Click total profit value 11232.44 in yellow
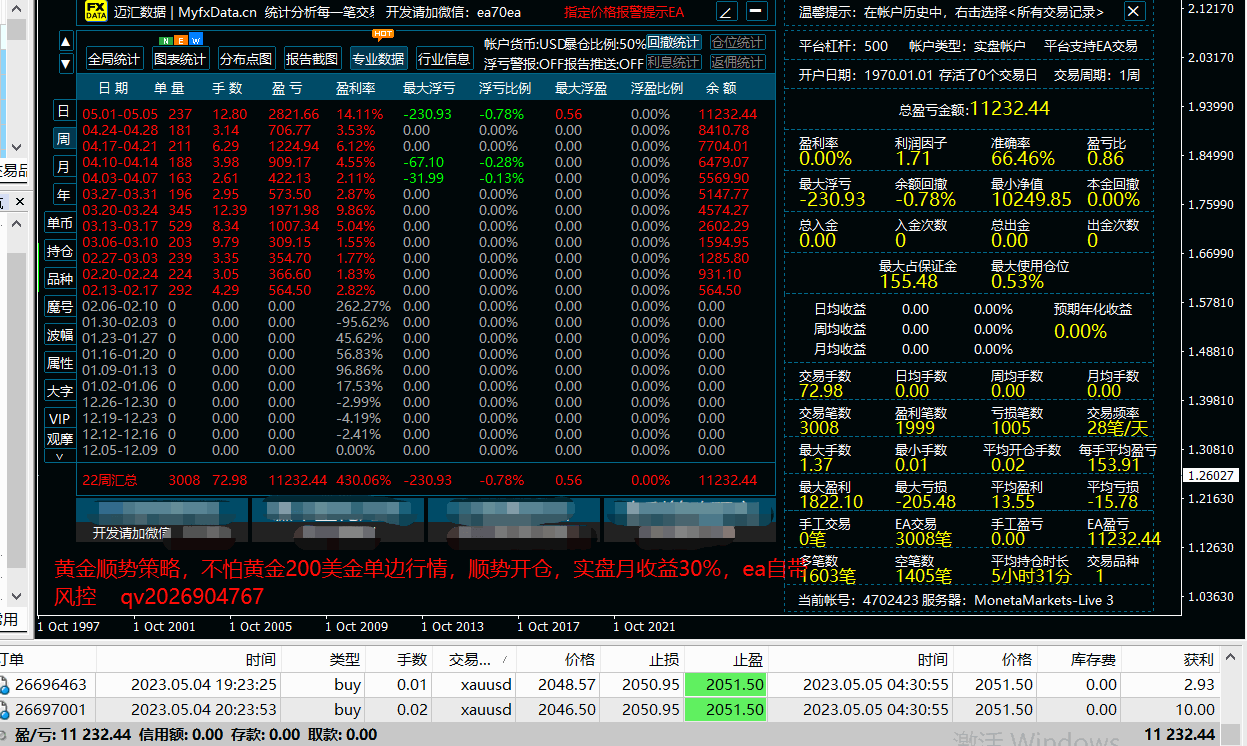1247x746 pixels. pos(1010,108)
